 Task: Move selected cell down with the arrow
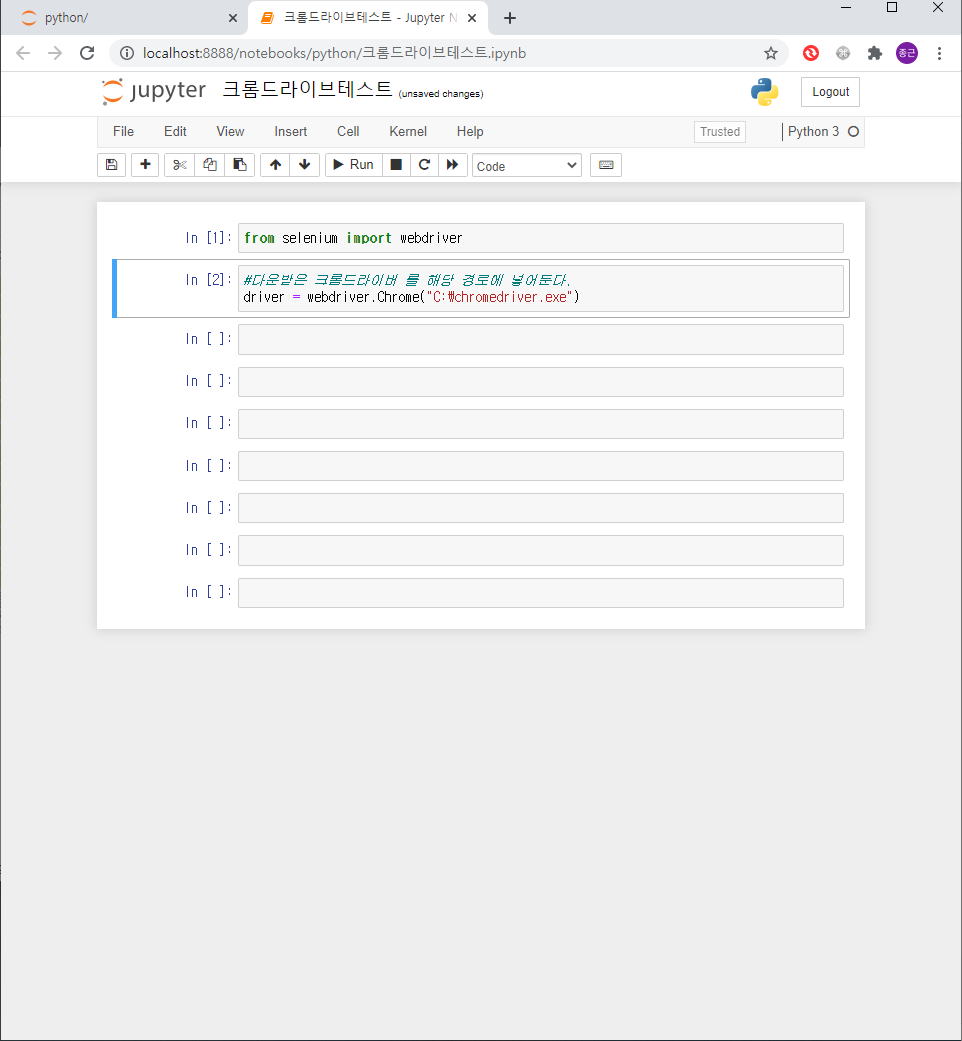click(x=305, y=165)
